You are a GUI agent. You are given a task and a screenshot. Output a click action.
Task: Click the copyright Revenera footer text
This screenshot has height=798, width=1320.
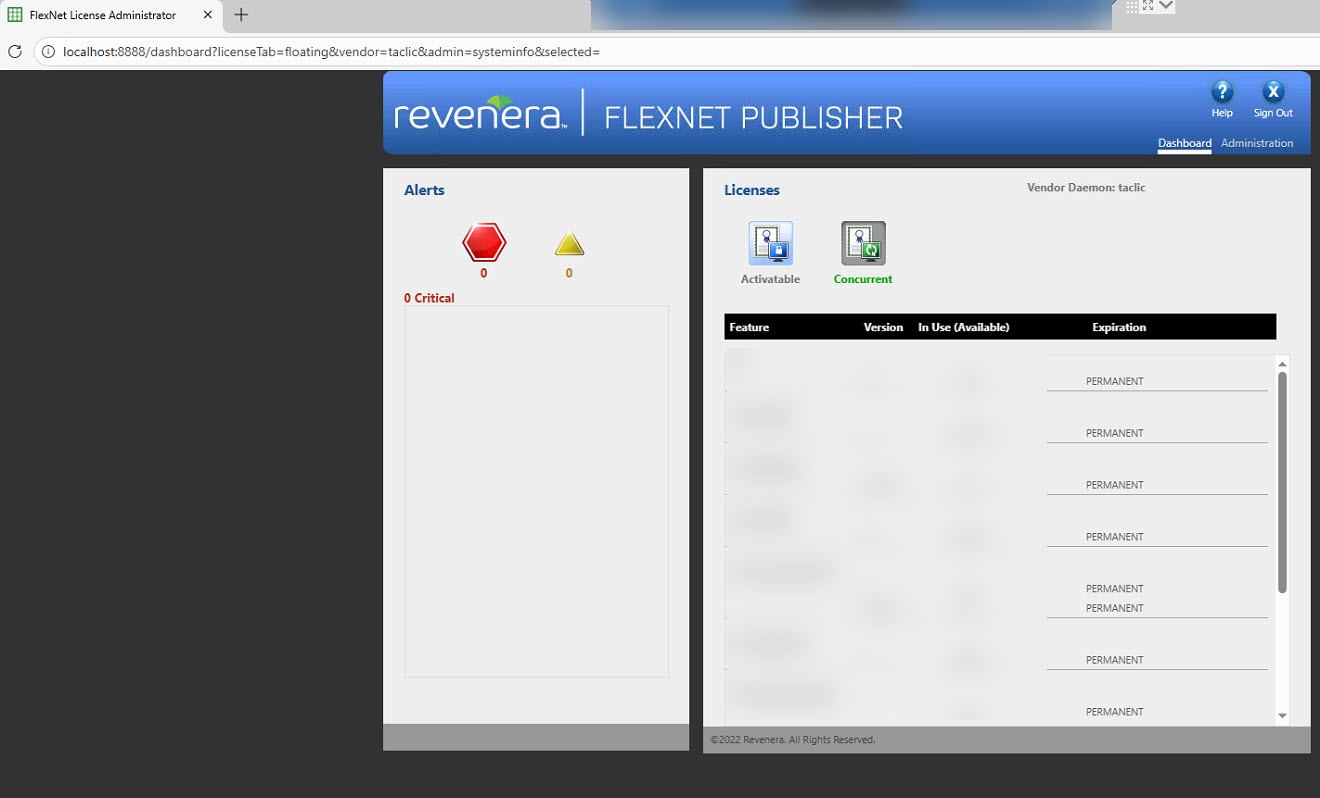[x=793, y=740]
